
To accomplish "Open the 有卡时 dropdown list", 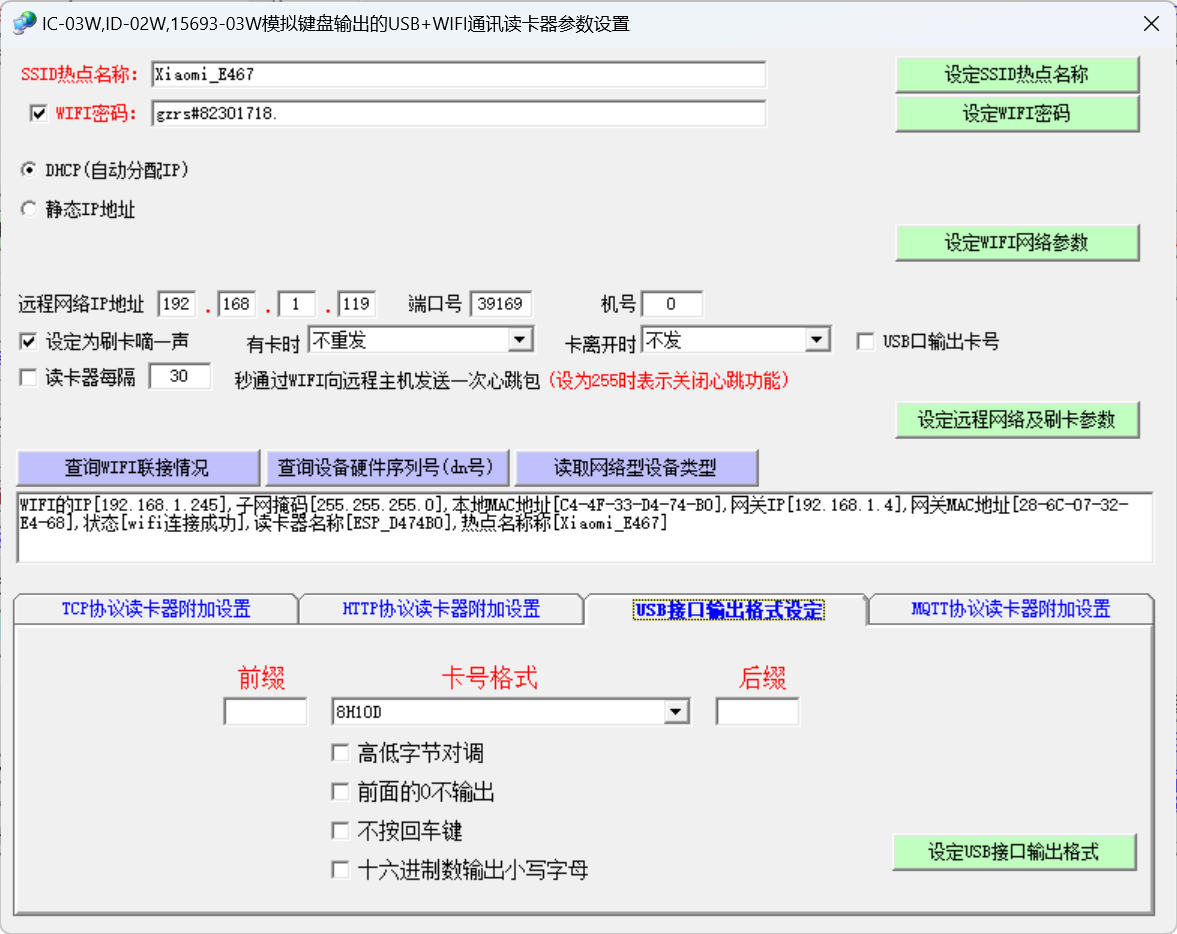I will pos(519,341).
